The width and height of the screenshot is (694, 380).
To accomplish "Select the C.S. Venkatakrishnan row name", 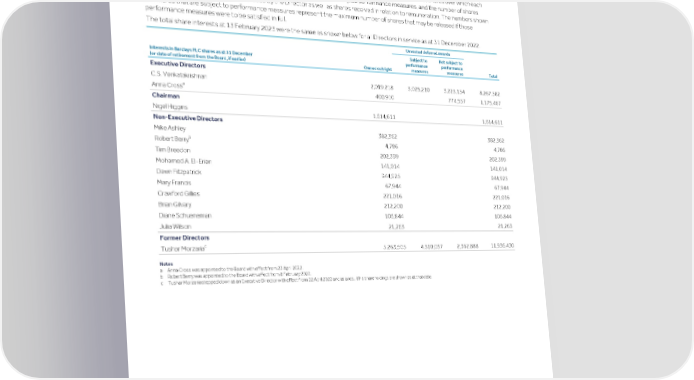I will point(178,75).
